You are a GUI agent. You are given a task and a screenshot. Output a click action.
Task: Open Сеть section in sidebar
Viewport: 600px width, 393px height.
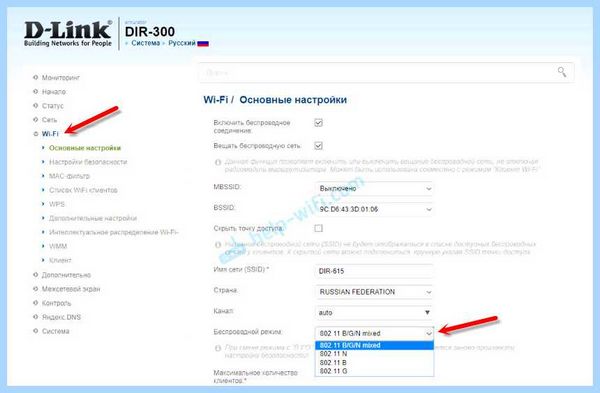pos(49,120)
